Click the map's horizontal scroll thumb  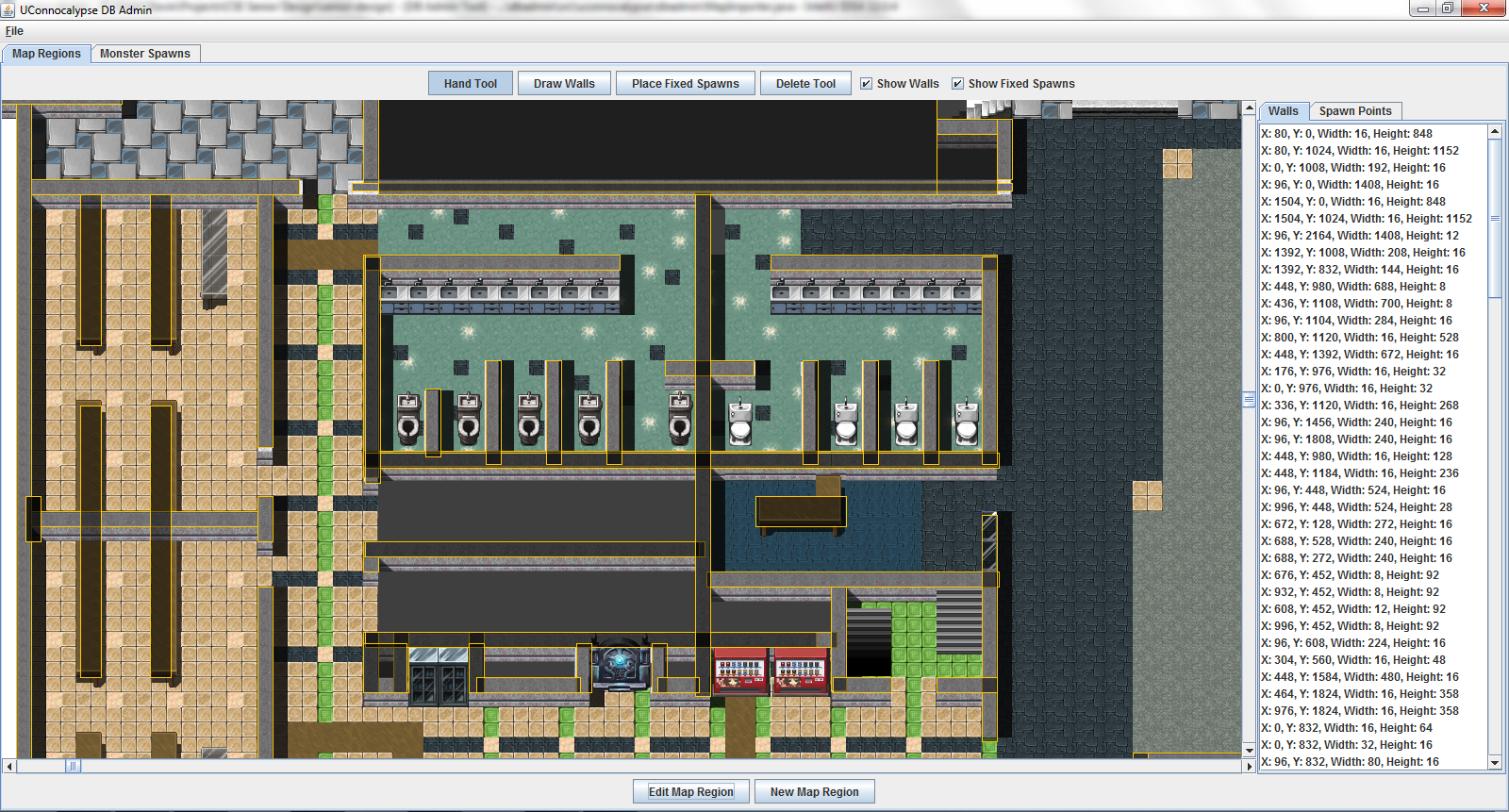tap(73, 766)
